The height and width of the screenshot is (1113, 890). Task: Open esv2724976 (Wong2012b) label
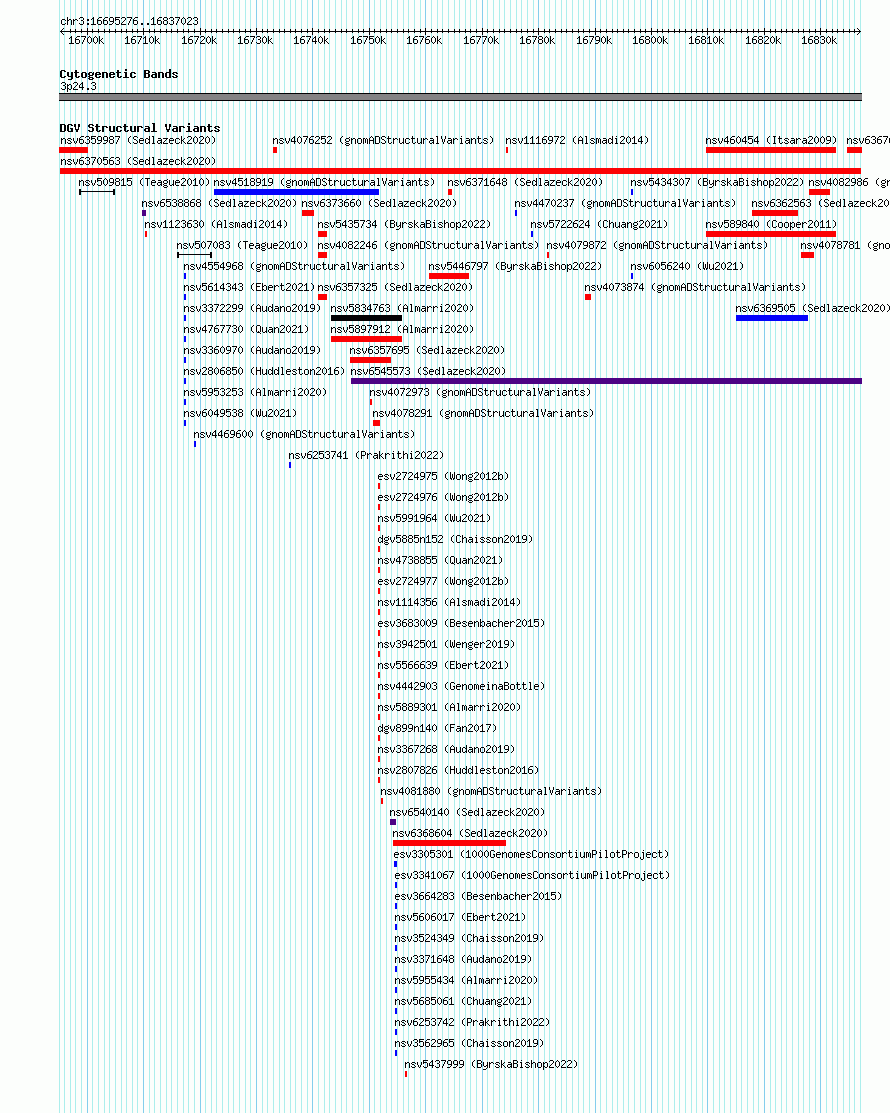(444, 497)
